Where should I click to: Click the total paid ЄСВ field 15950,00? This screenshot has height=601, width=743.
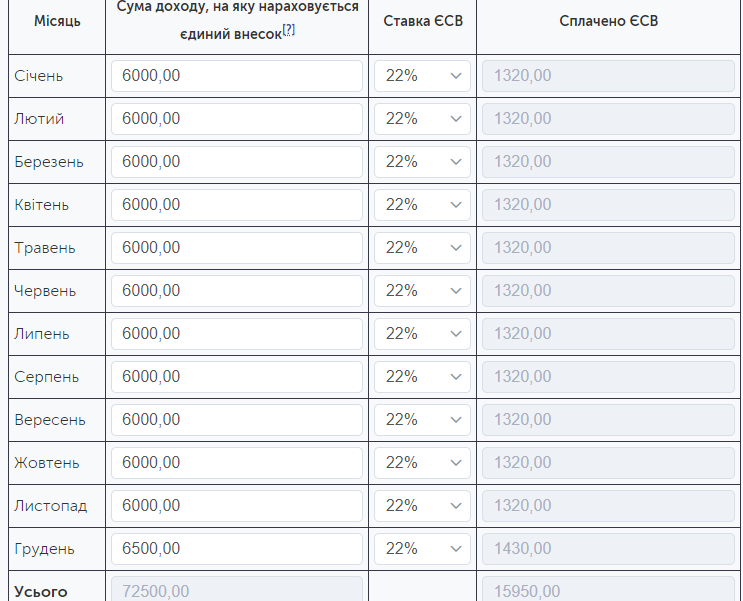(x=608, y=590)
